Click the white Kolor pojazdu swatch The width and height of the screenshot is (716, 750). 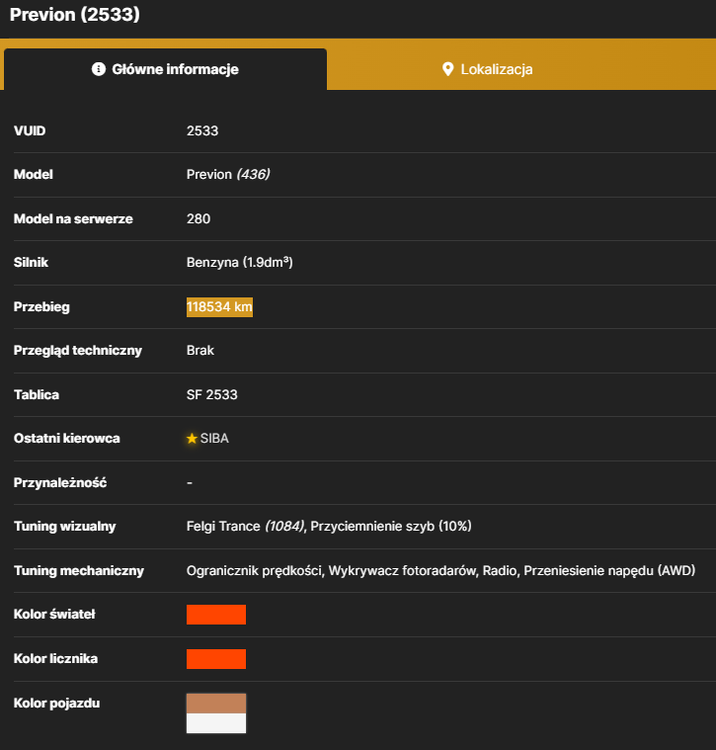(216, 723)
